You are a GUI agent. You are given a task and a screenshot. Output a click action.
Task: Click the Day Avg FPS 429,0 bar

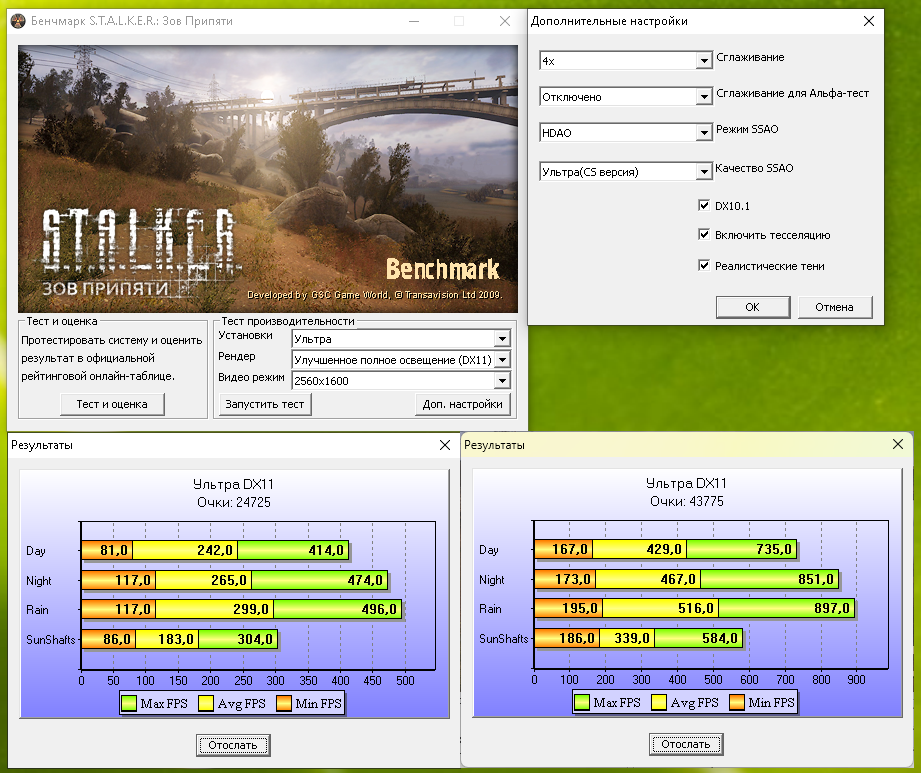click(640, 549)
